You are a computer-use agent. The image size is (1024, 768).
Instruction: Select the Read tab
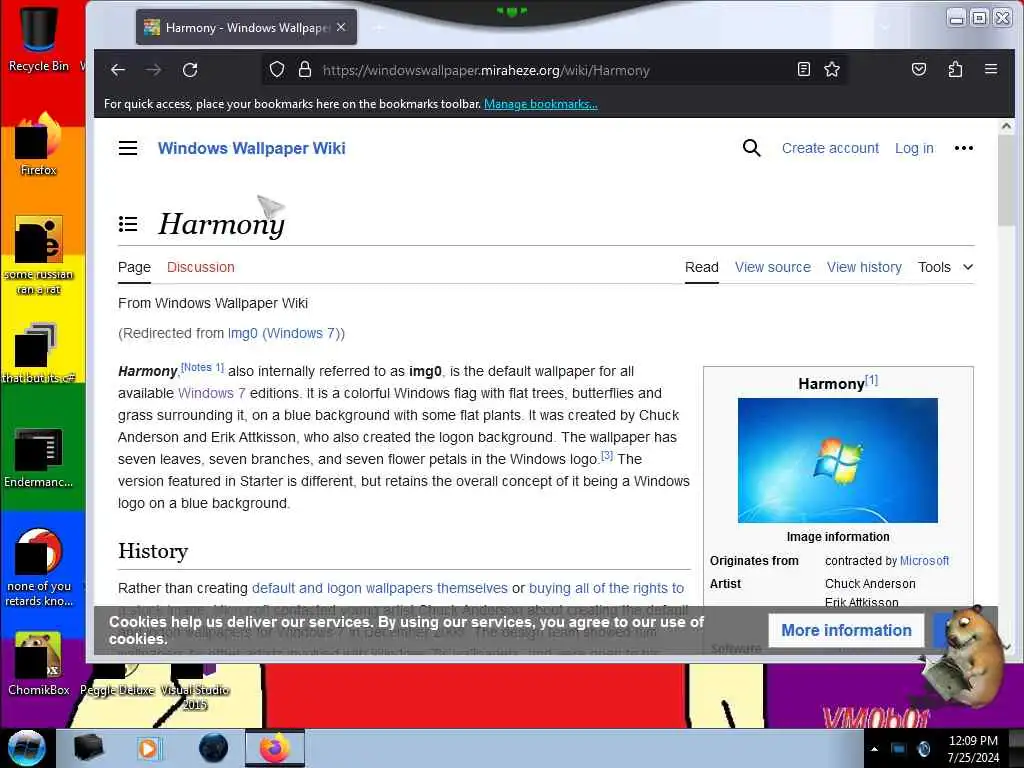click(x=701, y=267)
